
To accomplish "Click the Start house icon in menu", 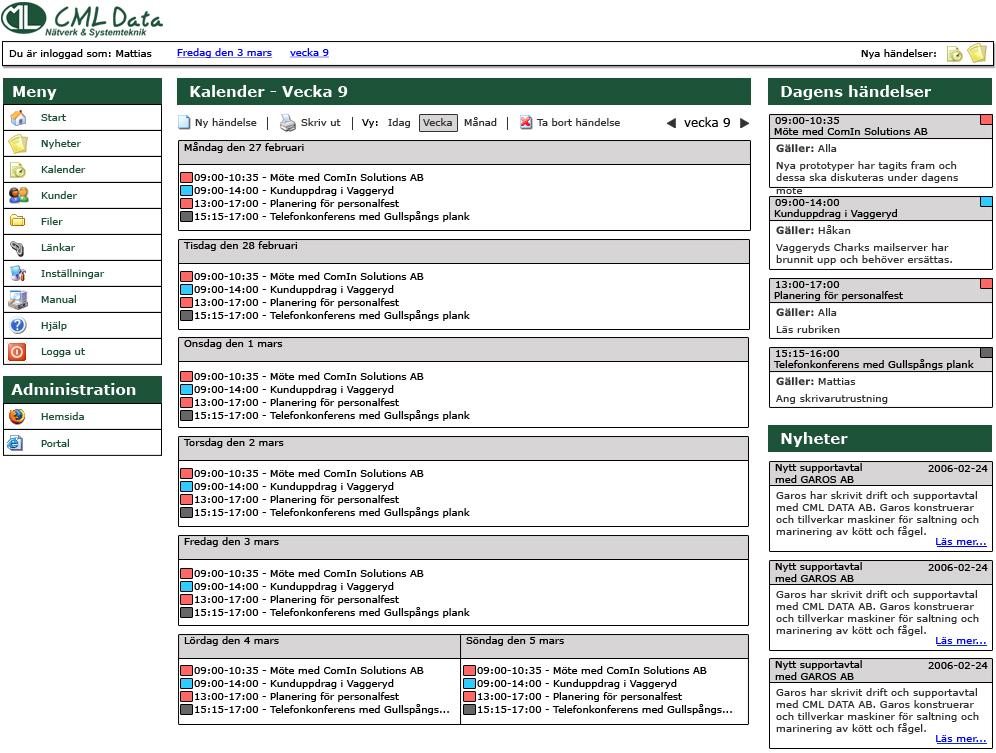I will coord(18,118).
